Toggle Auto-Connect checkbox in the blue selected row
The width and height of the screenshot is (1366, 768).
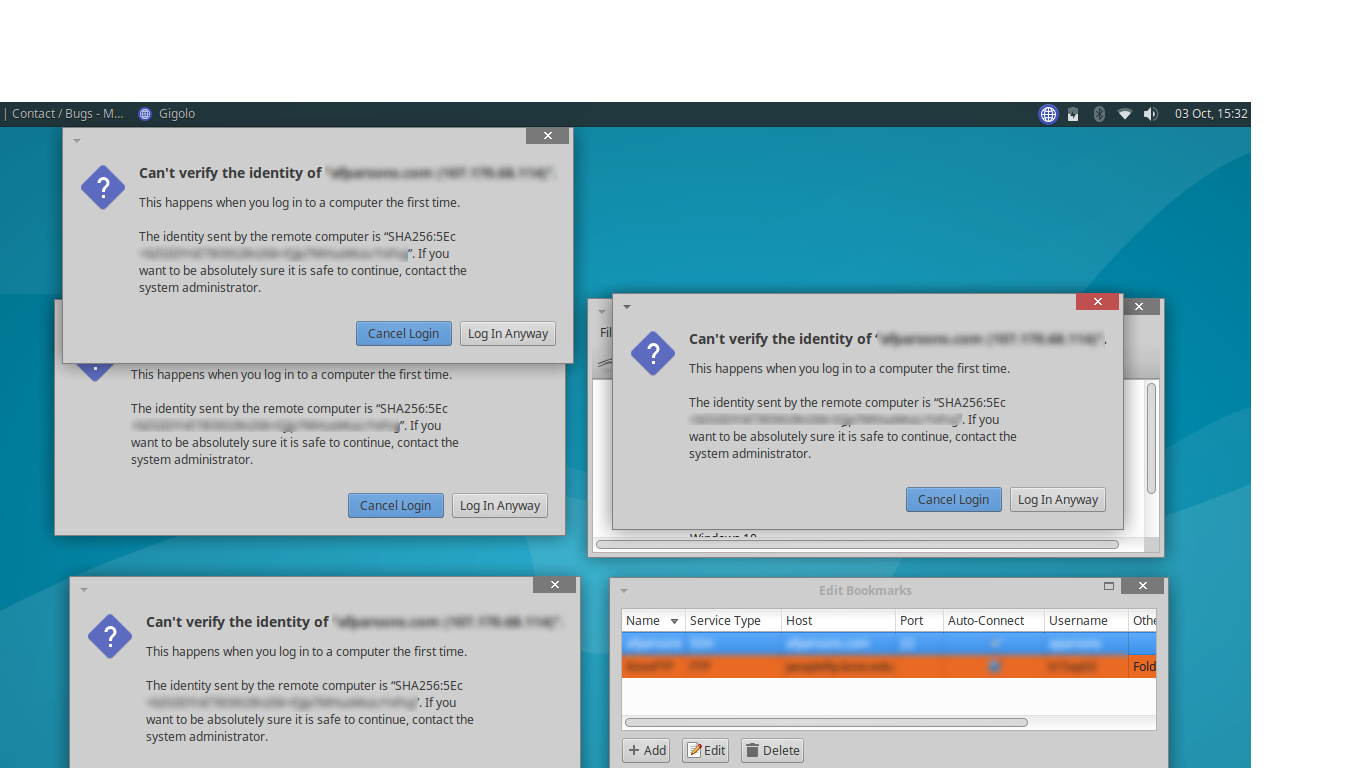click(994, 644)
